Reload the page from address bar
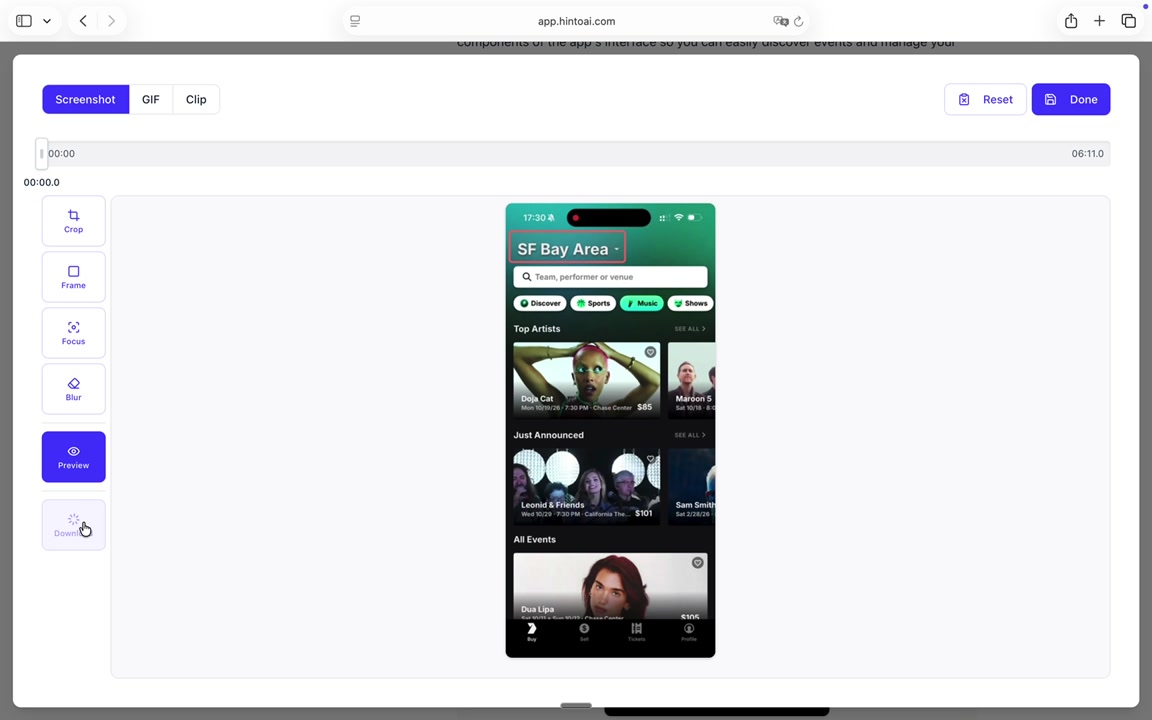Viewport: 1152px width, 720px height. pyautogui.click(x=798, y=21)
